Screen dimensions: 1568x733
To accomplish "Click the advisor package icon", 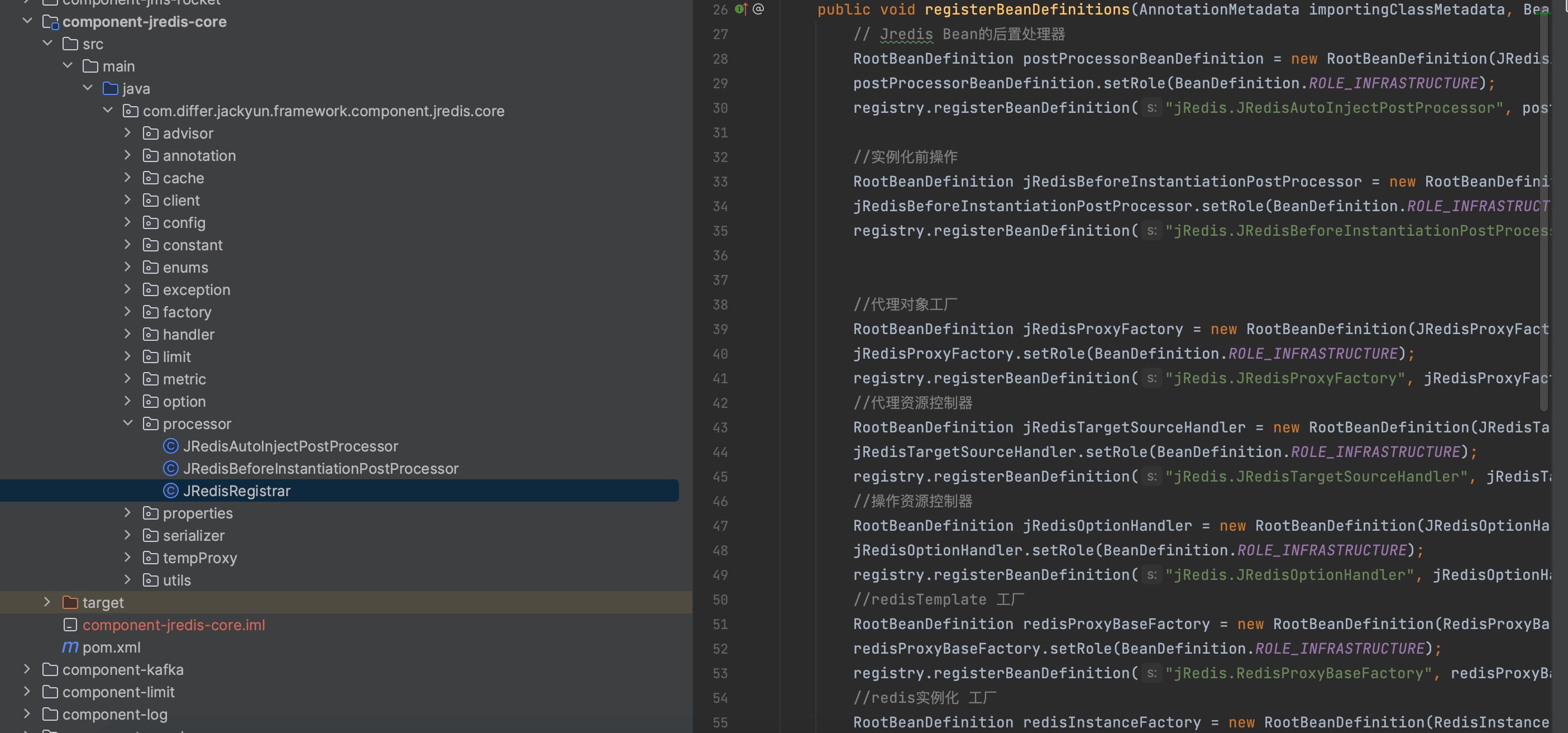I will 150,134.
